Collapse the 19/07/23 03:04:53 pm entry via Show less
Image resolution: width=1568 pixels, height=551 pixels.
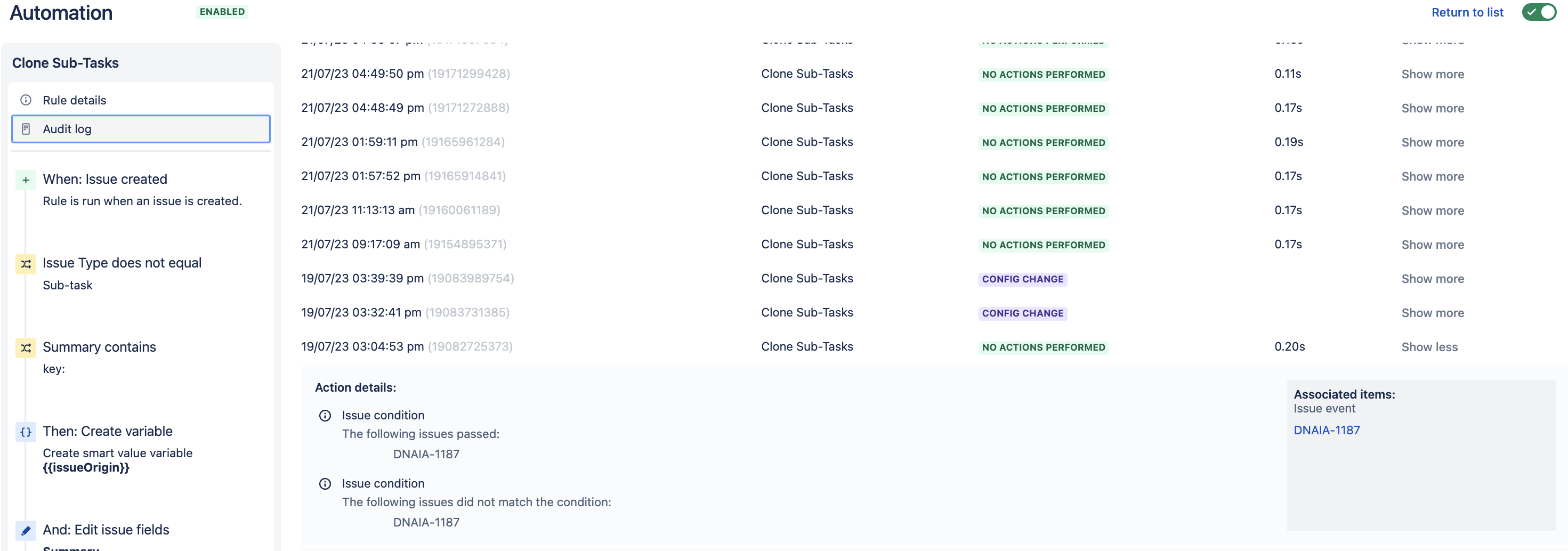(1429, 346)
